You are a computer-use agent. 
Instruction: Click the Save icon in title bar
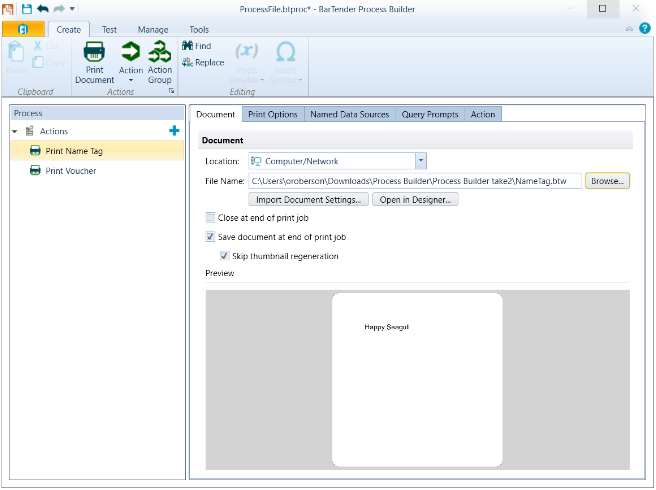[27, 8]
